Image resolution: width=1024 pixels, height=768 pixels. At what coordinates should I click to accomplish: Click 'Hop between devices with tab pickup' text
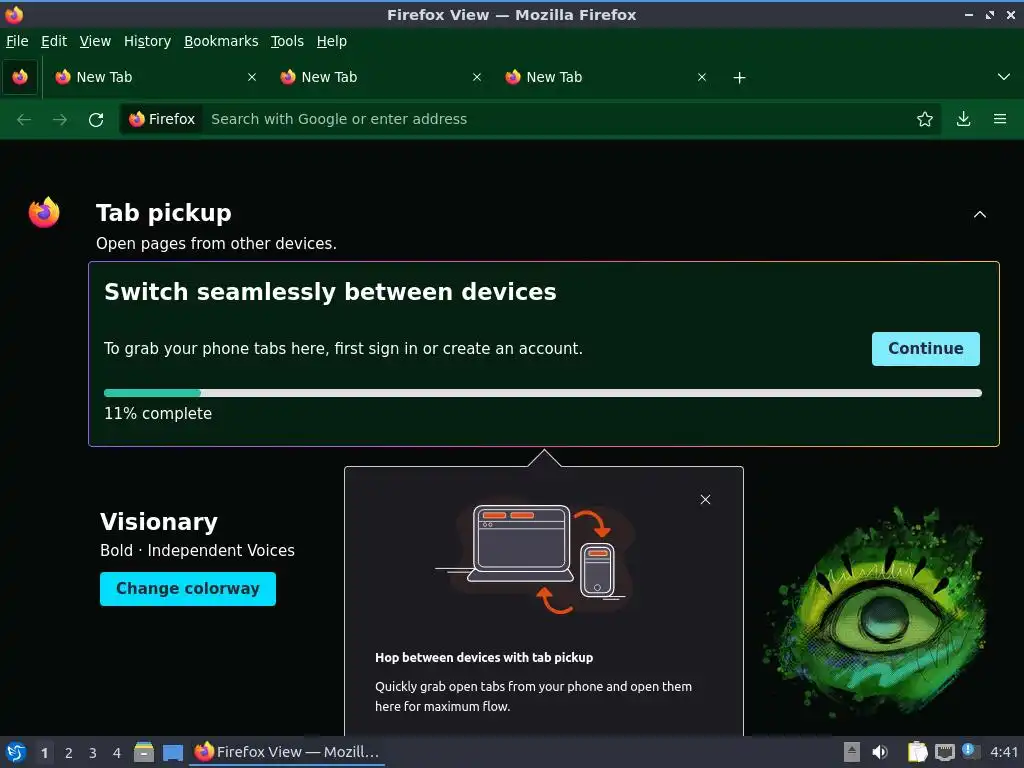coord(484,658)
